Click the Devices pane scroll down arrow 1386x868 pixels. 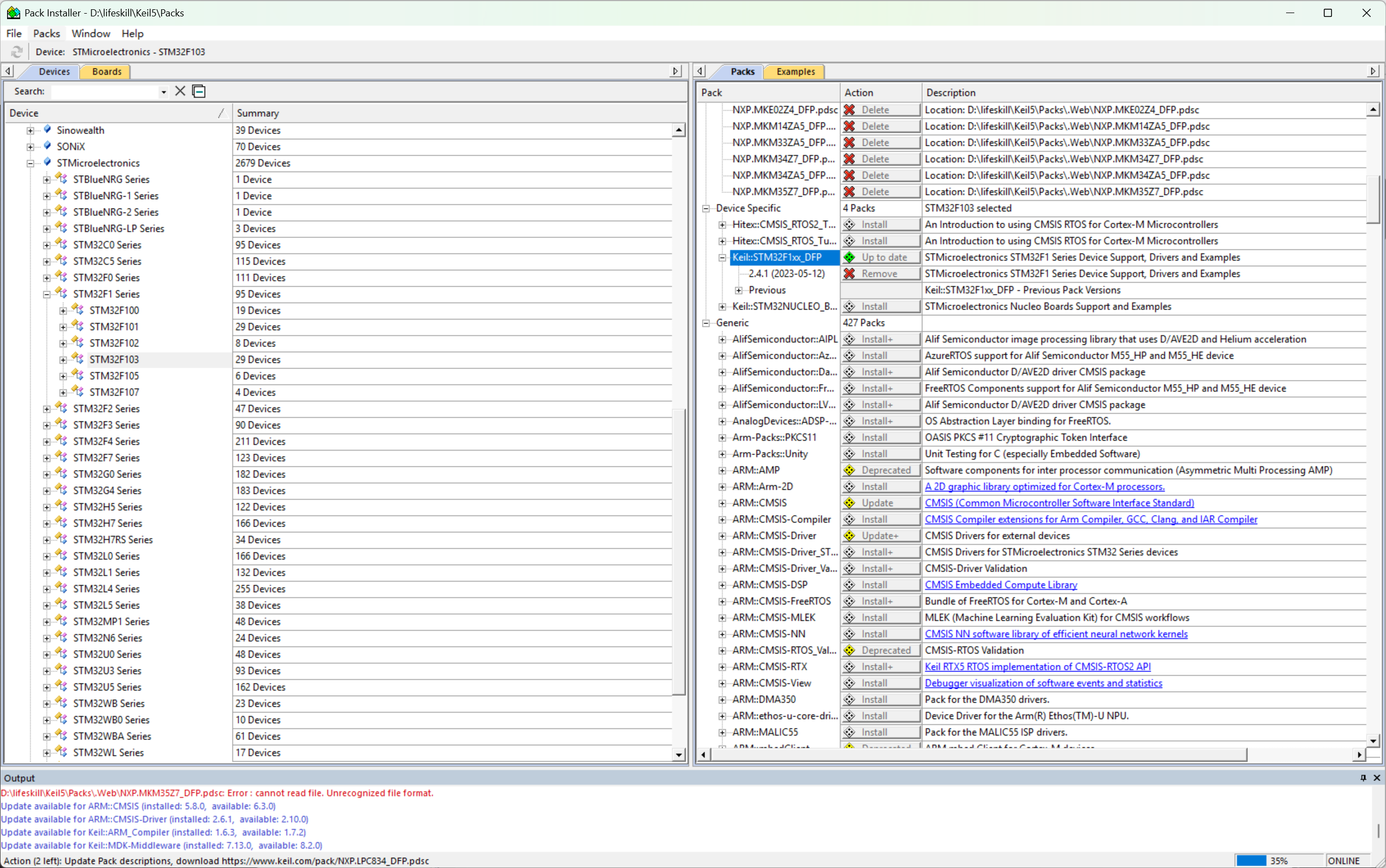click(x=679, y=755)
